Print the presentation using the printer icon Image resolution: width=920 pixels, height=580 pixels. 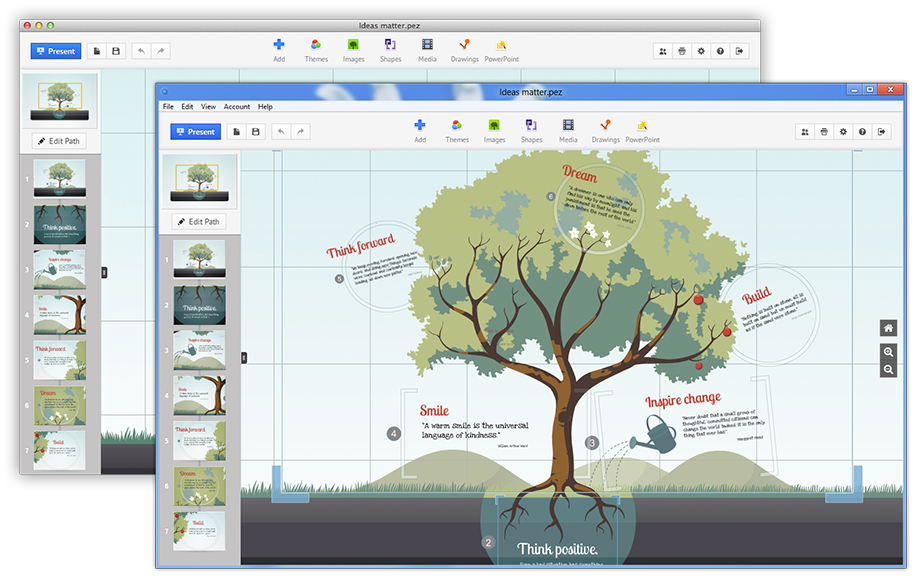(824, 131)
